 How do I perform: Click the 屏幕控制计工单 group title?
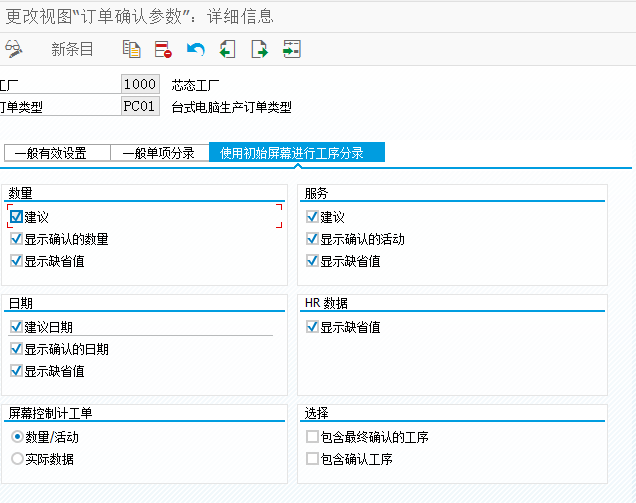click(50, 413)
